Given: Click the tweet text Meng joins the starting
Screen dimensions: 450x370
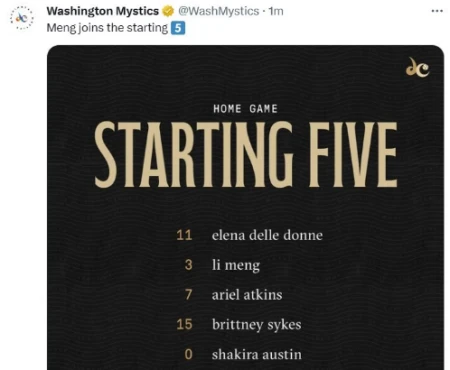Looking at the screenshot, I should [107, 28].
